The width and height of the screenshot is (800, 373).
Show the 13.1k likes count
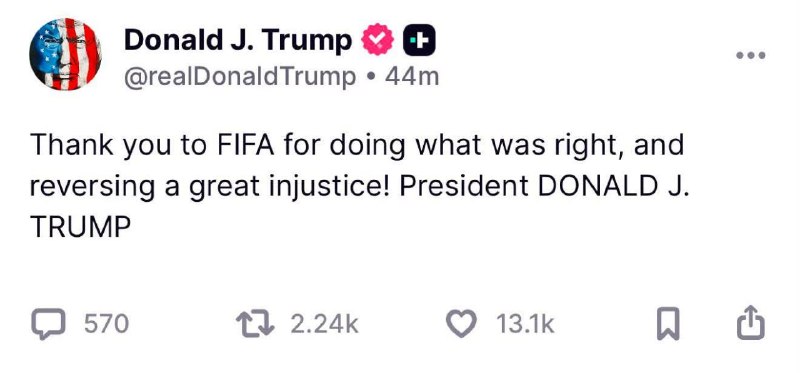coord(525,325)
